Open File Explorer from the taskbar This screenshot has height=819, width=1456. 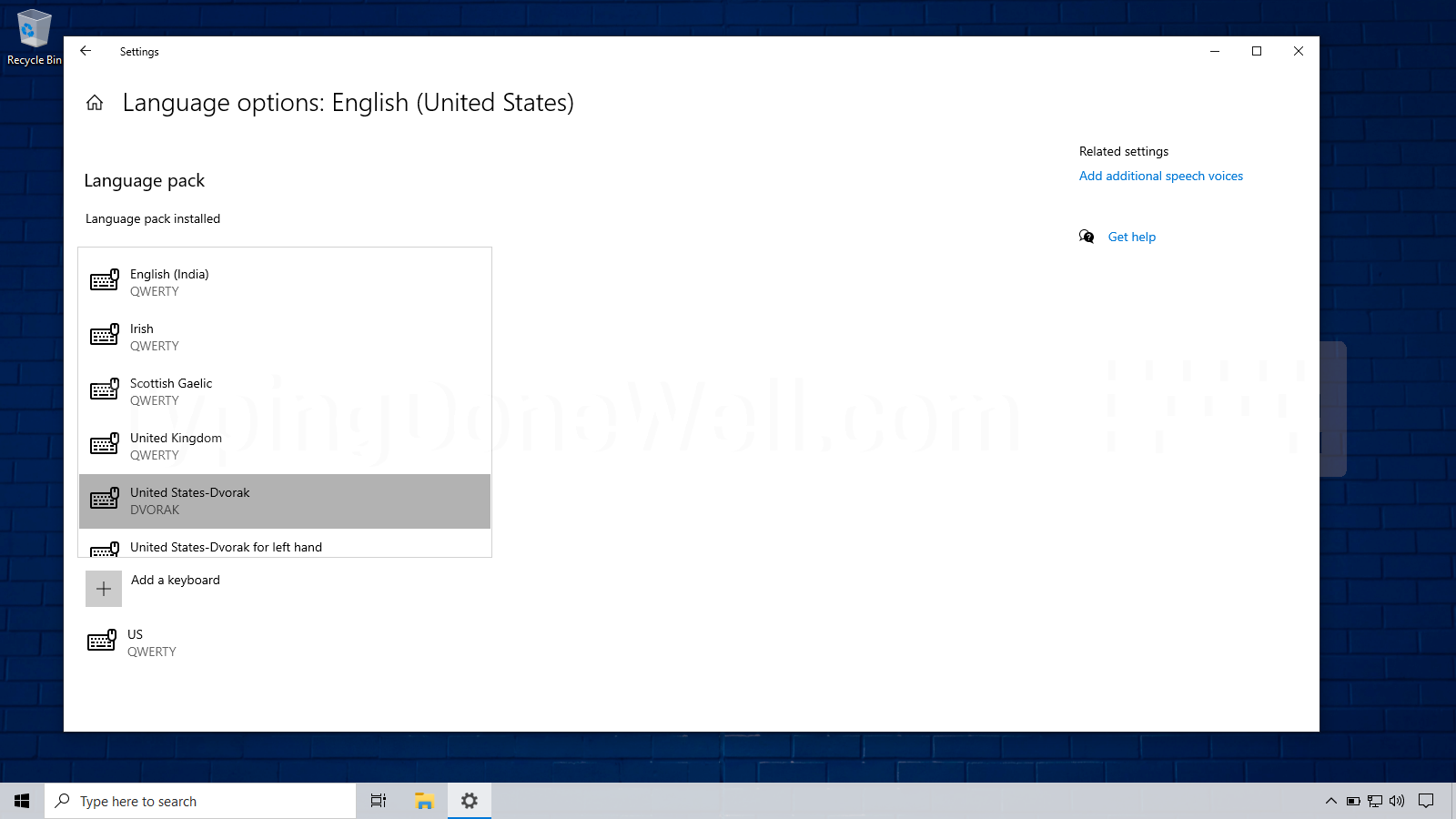pos(423,801)
